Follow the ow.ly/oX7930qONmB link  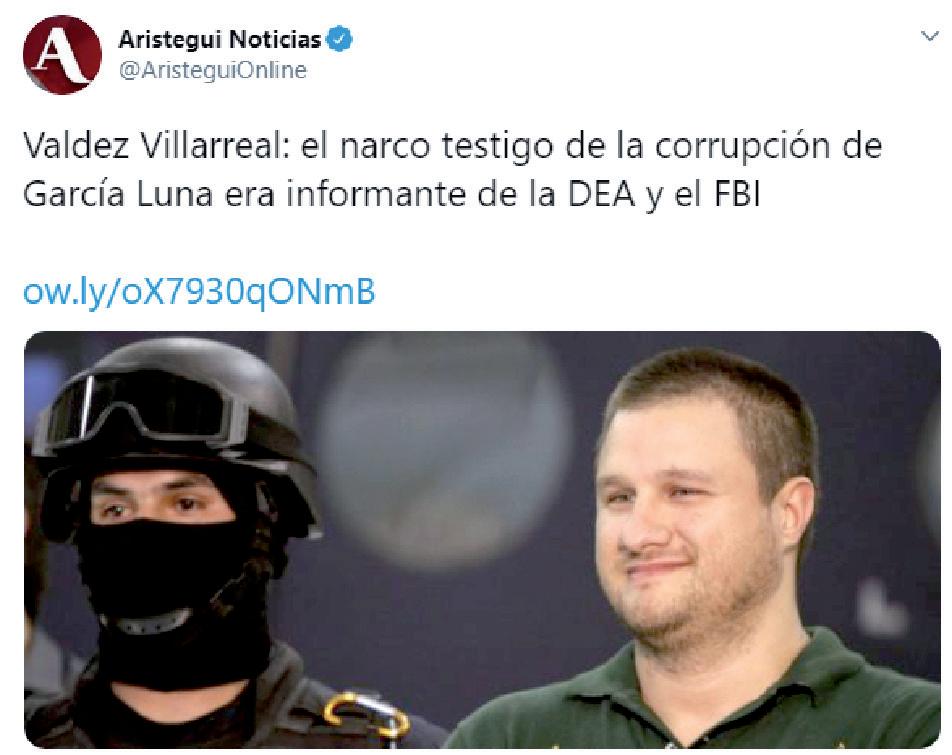tap(199, 292)
